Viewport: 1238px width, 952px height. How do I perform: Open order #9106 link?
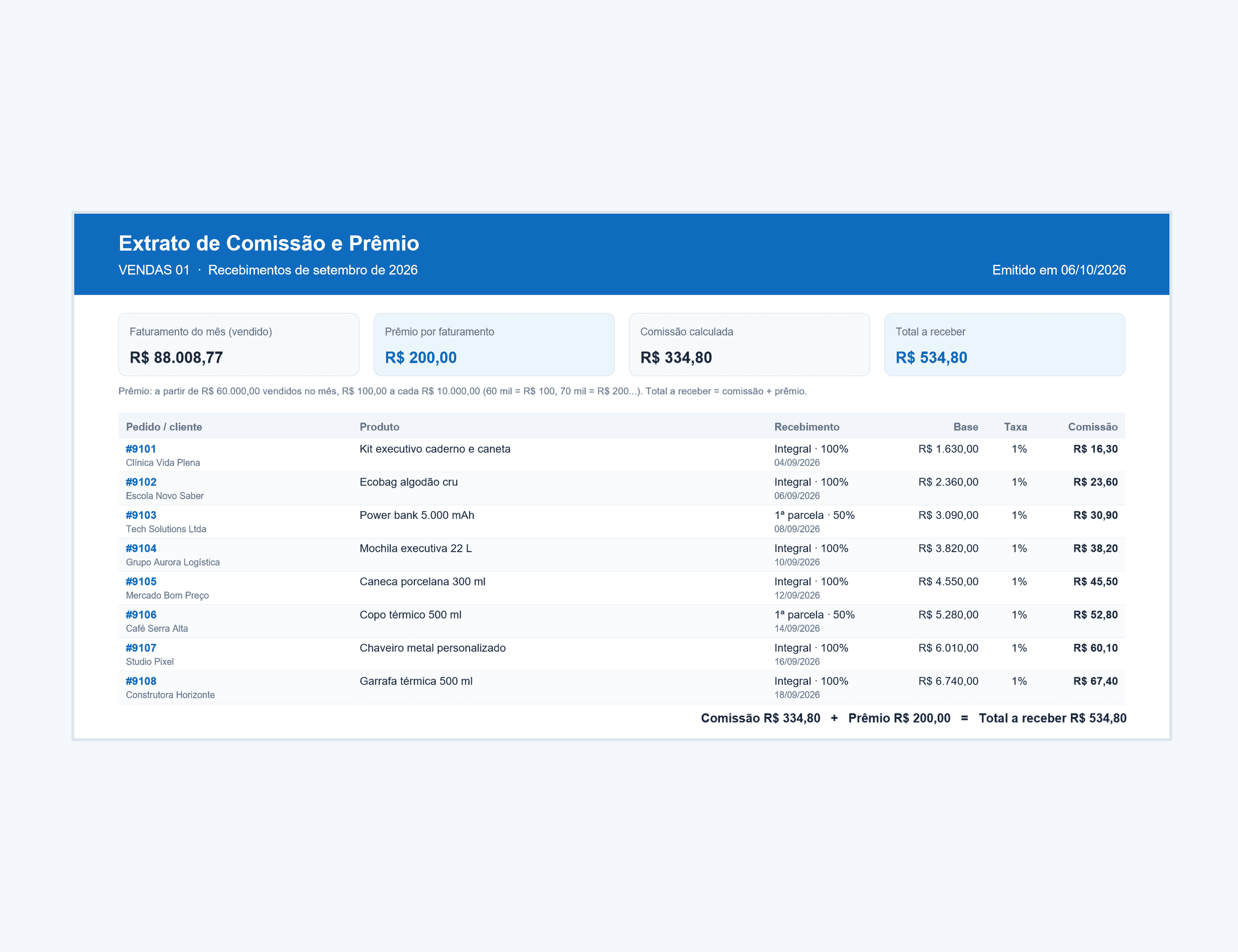tap(140, 615)
